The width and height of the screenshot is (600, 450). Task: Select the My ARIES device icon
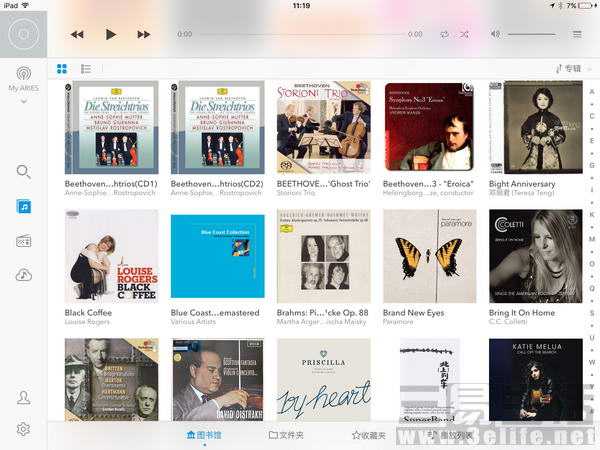pyautogui.click(x=24, y=73)
